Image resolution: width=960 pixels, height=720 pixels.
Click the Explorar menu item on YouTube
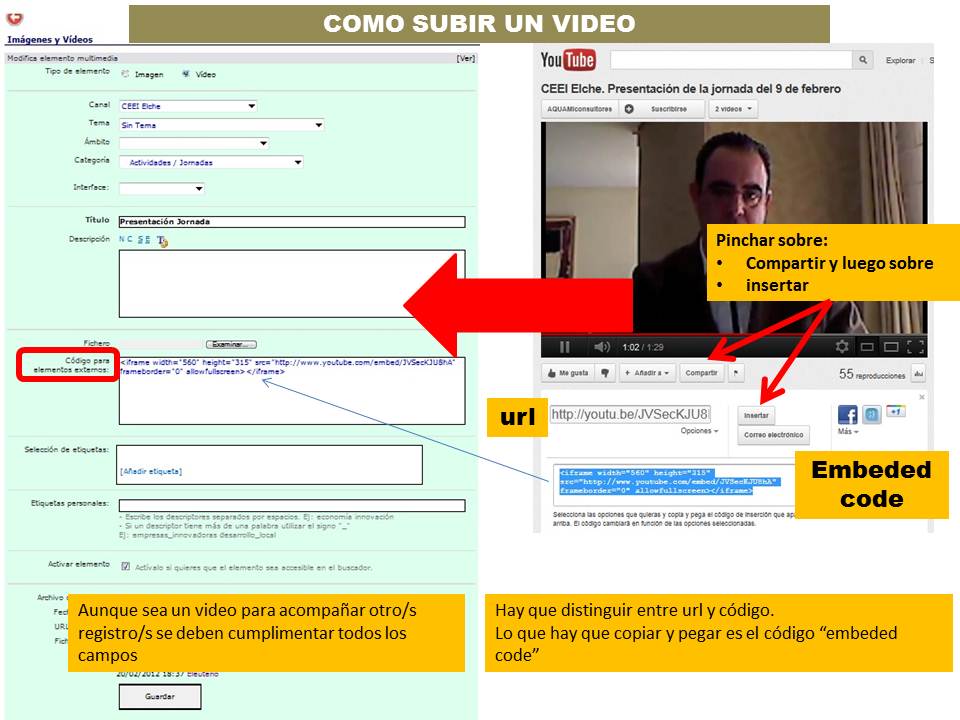click(x=900, y=61)
